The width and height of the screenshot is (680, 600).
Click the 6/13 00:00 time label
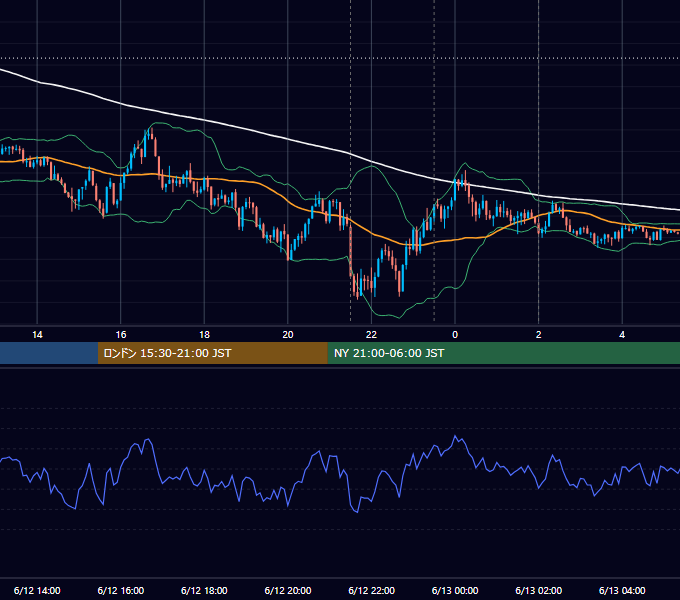tap(455, 590)
